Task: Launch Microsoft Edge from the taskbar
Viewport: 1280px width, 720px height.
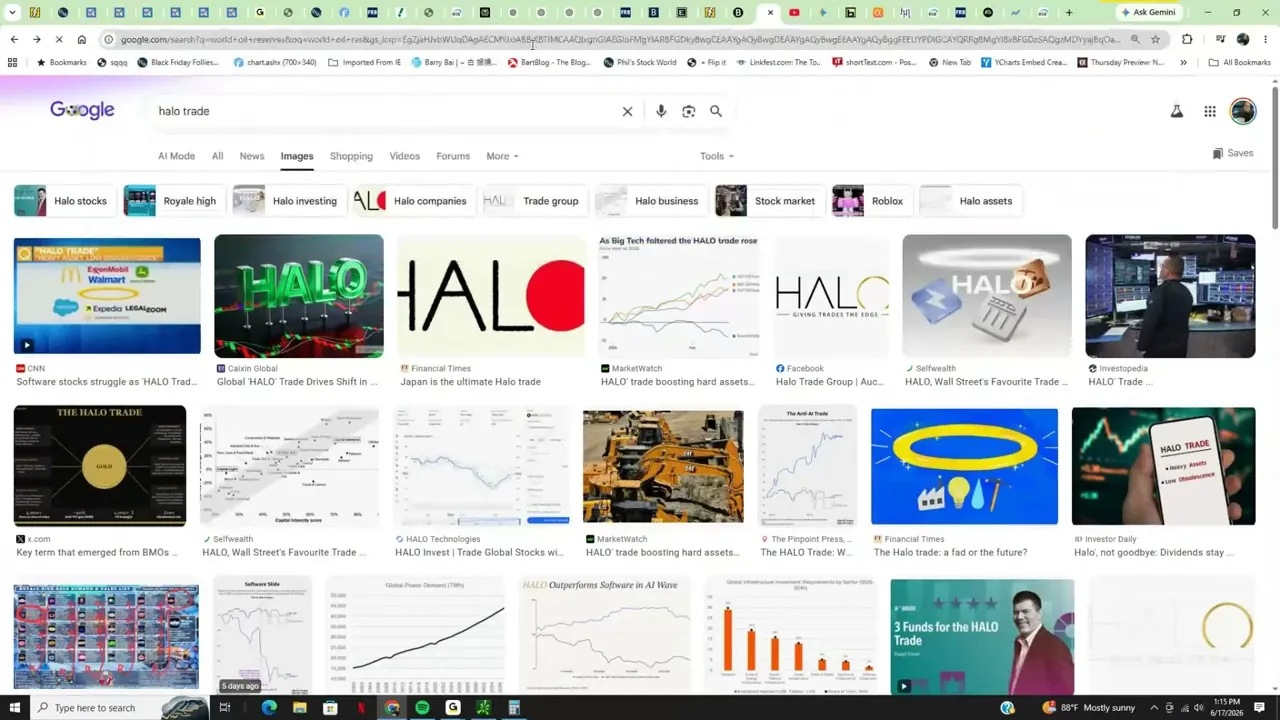Action: point(269,708)
